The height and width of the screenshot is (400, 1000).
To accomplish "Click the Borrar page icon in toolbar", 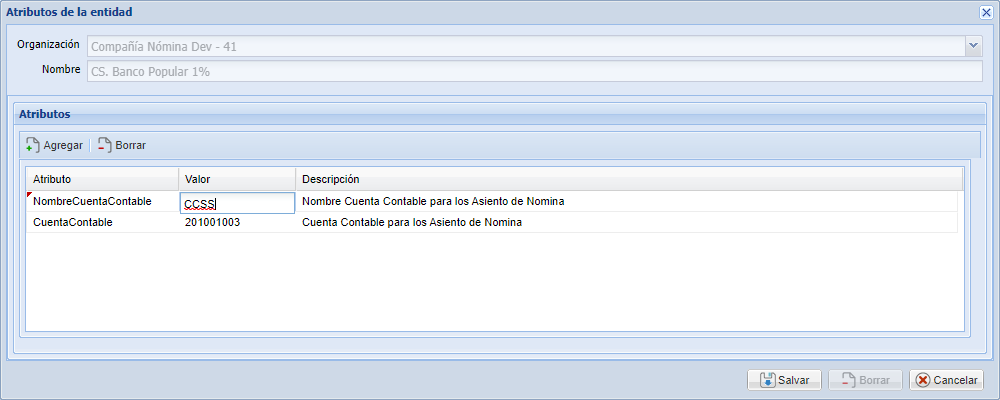I will pos(105,145).
